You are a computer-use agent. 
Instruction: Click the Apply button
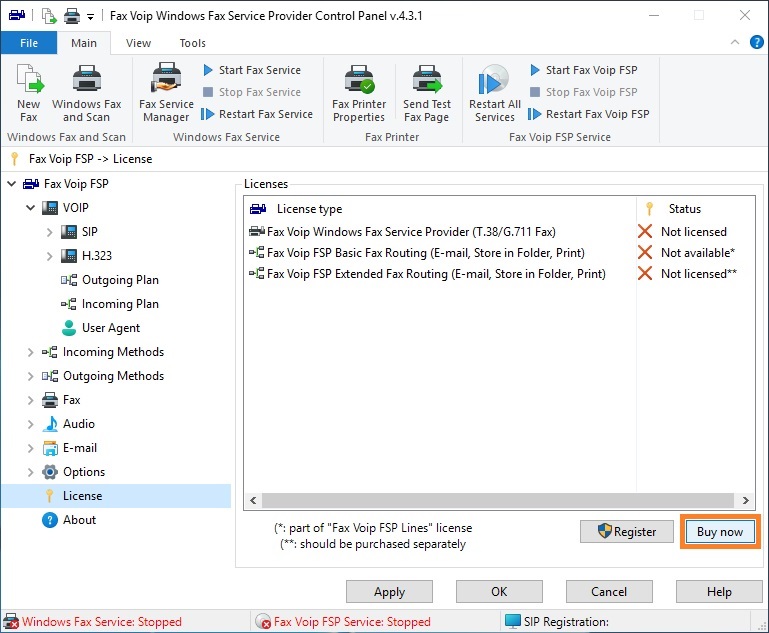point(389,592)
